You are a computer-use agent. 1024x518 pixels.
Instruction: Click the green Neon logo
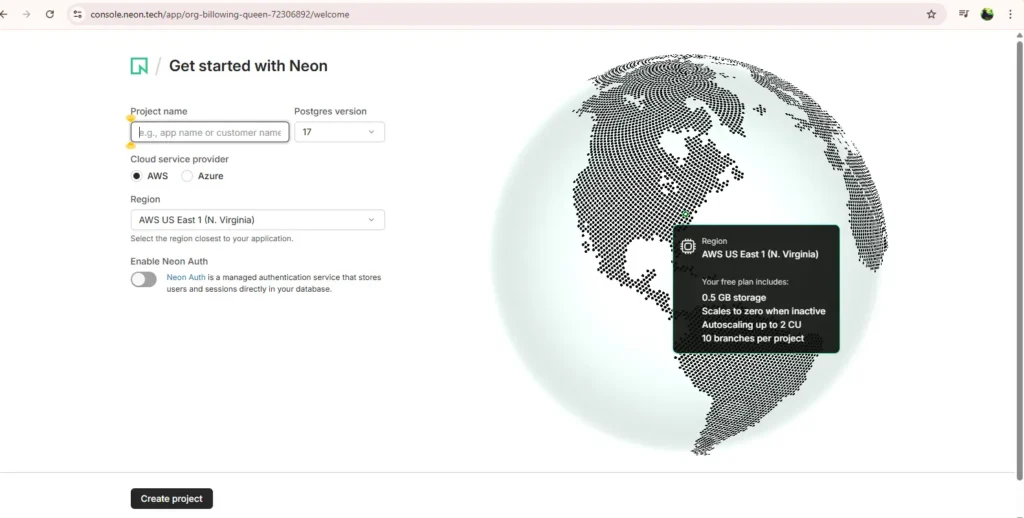pos(139,66)
